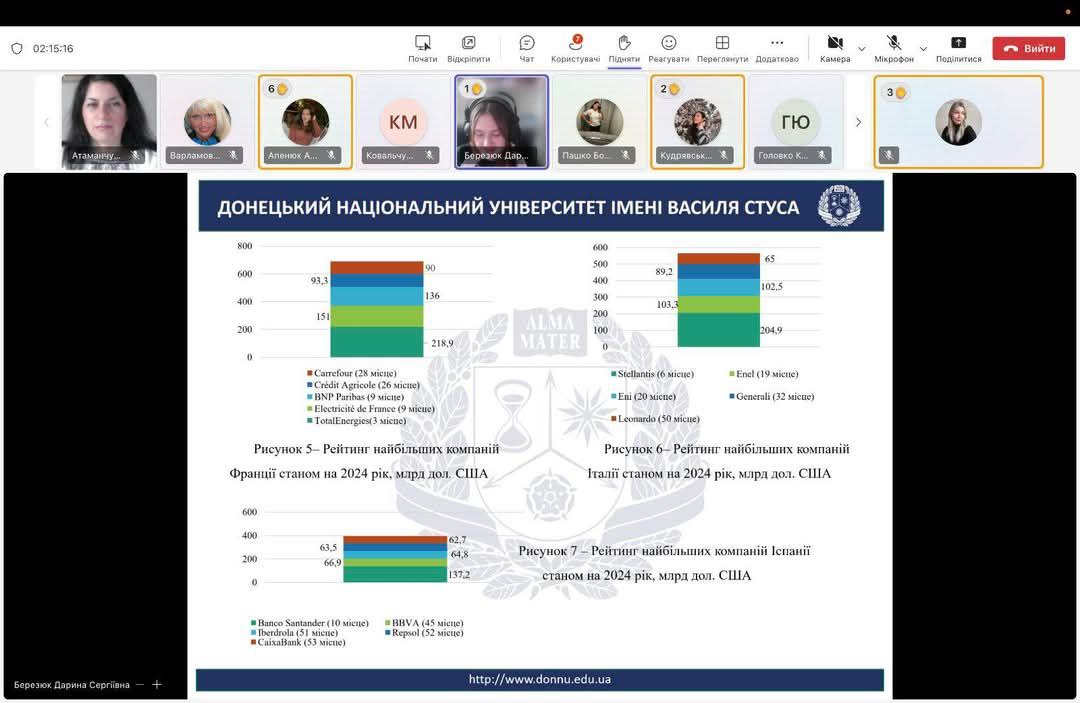Expand the microphone options chevron
Screen dimensions: 1080x703
(923, 49)
